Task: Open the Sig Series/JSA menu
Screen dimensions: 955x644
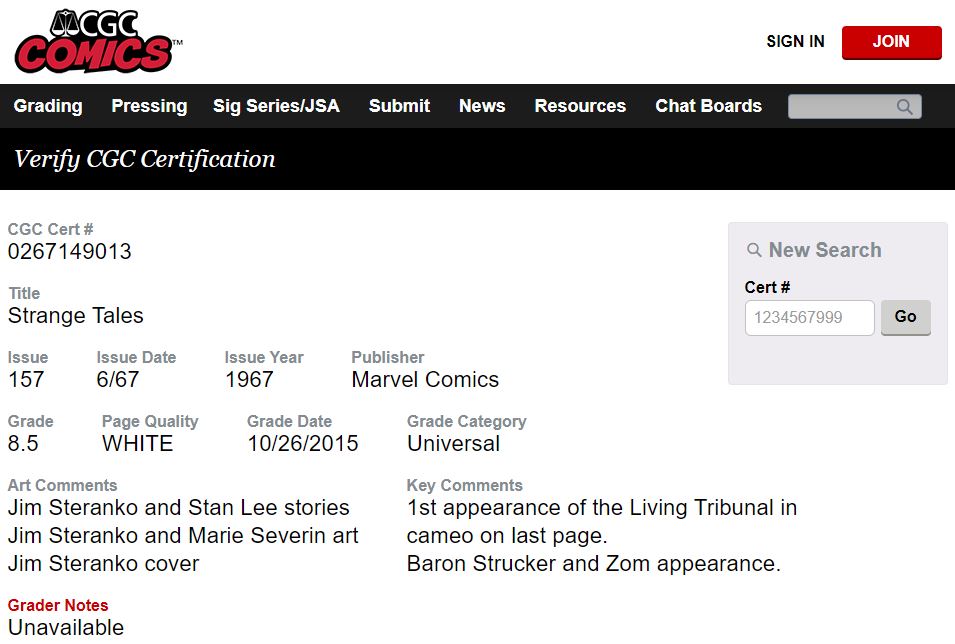Action: [x=277, y=106]
